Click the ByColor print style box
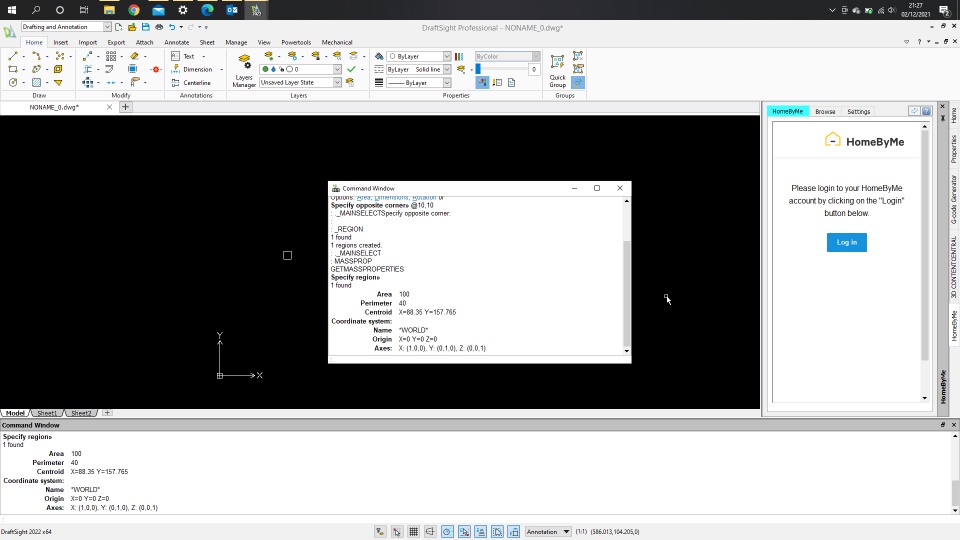 coord(508,56)
